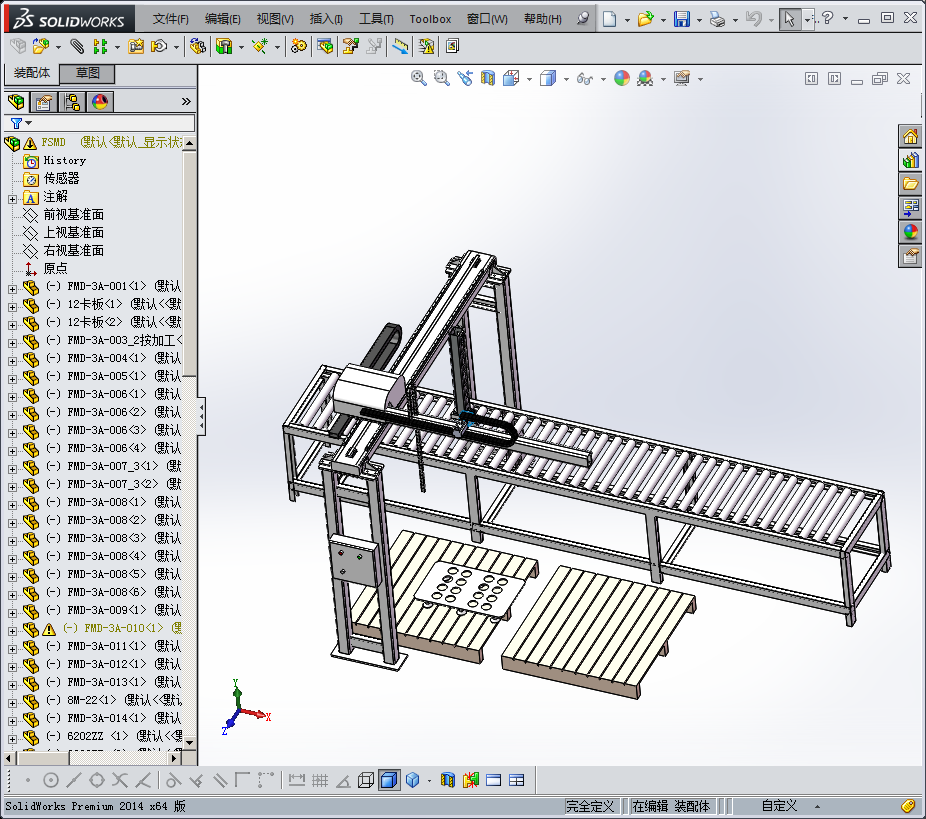Click the Zoom to Area icon
926x819 pixels.
442,78
